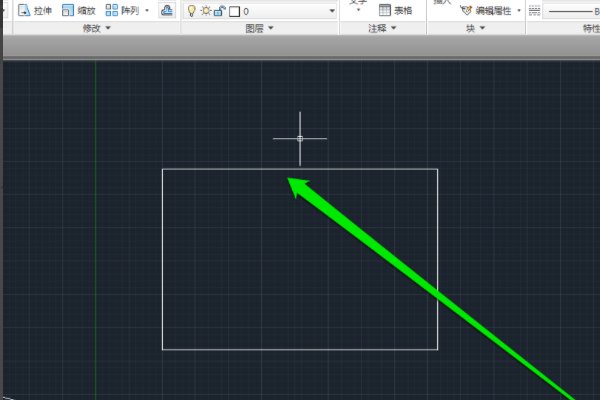Click the layer 0 color swatch
Viewport: 600px width, 400px height.
pyautogui.click(x=234, y=11)
